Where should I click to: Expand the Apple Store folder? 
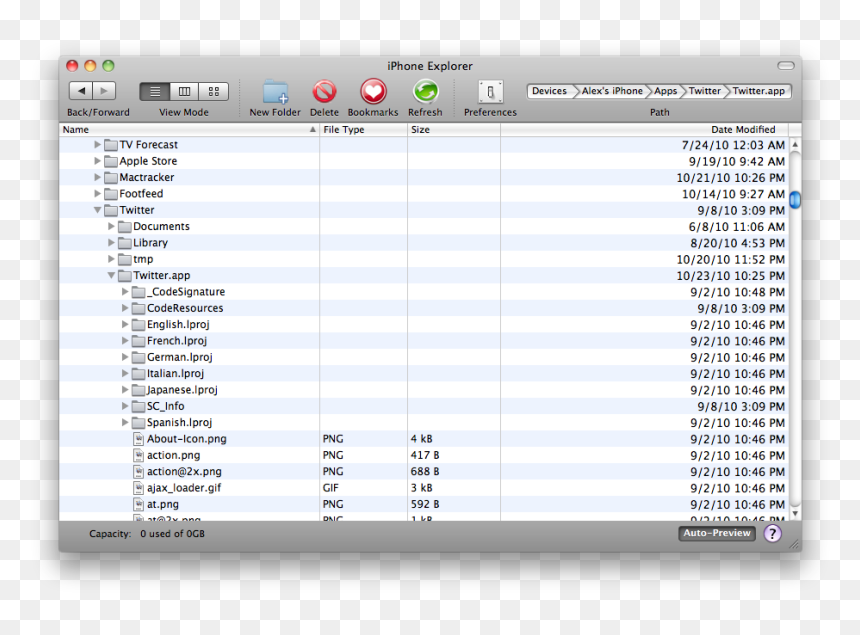coord(97,161)
